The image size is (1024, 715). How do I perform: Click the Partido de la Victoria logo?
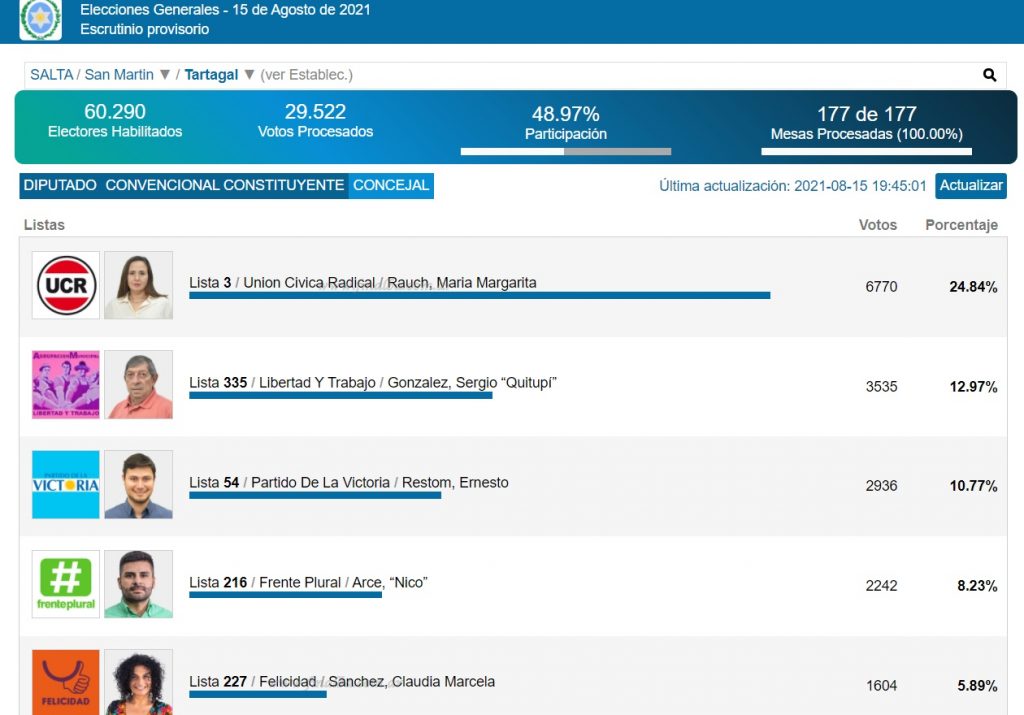66,485
